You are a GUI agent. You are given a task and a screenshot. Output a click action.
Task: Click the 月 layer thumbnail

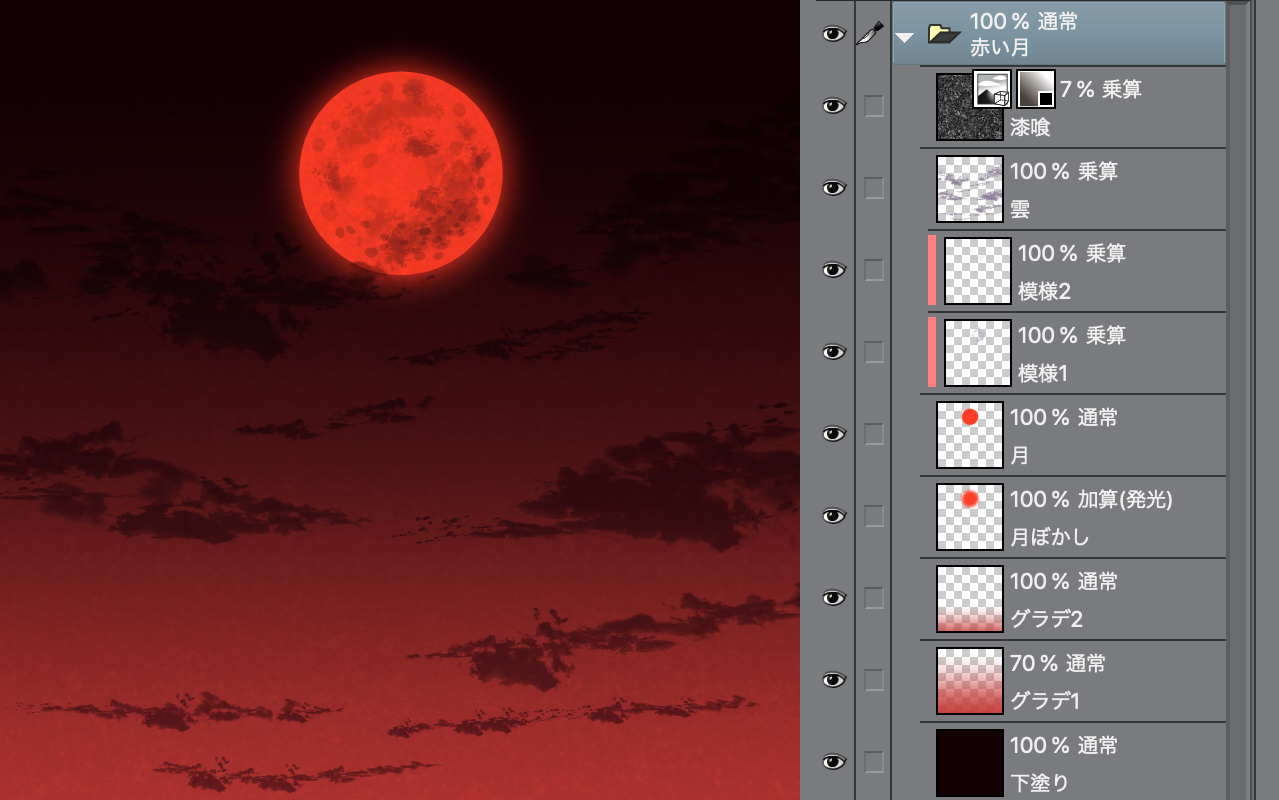coord(970,435)
